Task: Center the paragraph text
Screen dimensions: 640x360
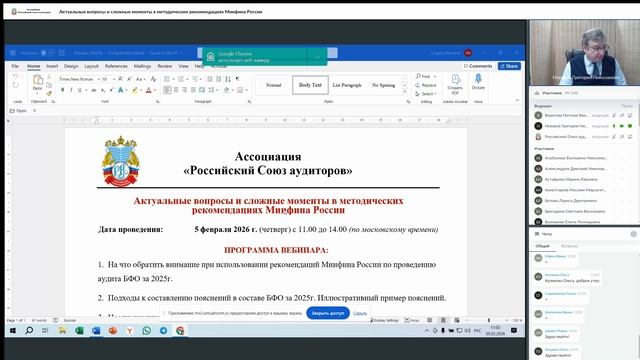Action: click(176, 90)
